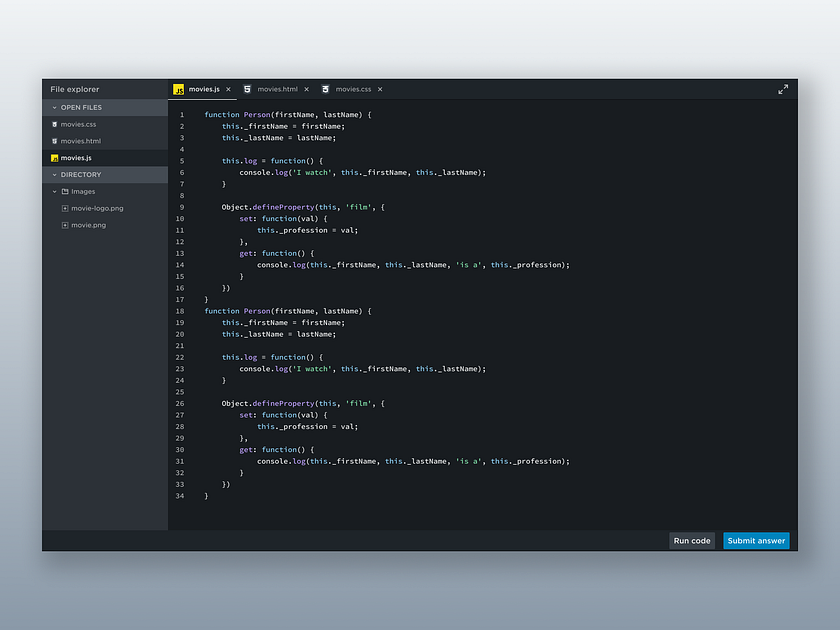Collapse the Images folder
This screenshot has width=840, height=630.
pos(53,191)
